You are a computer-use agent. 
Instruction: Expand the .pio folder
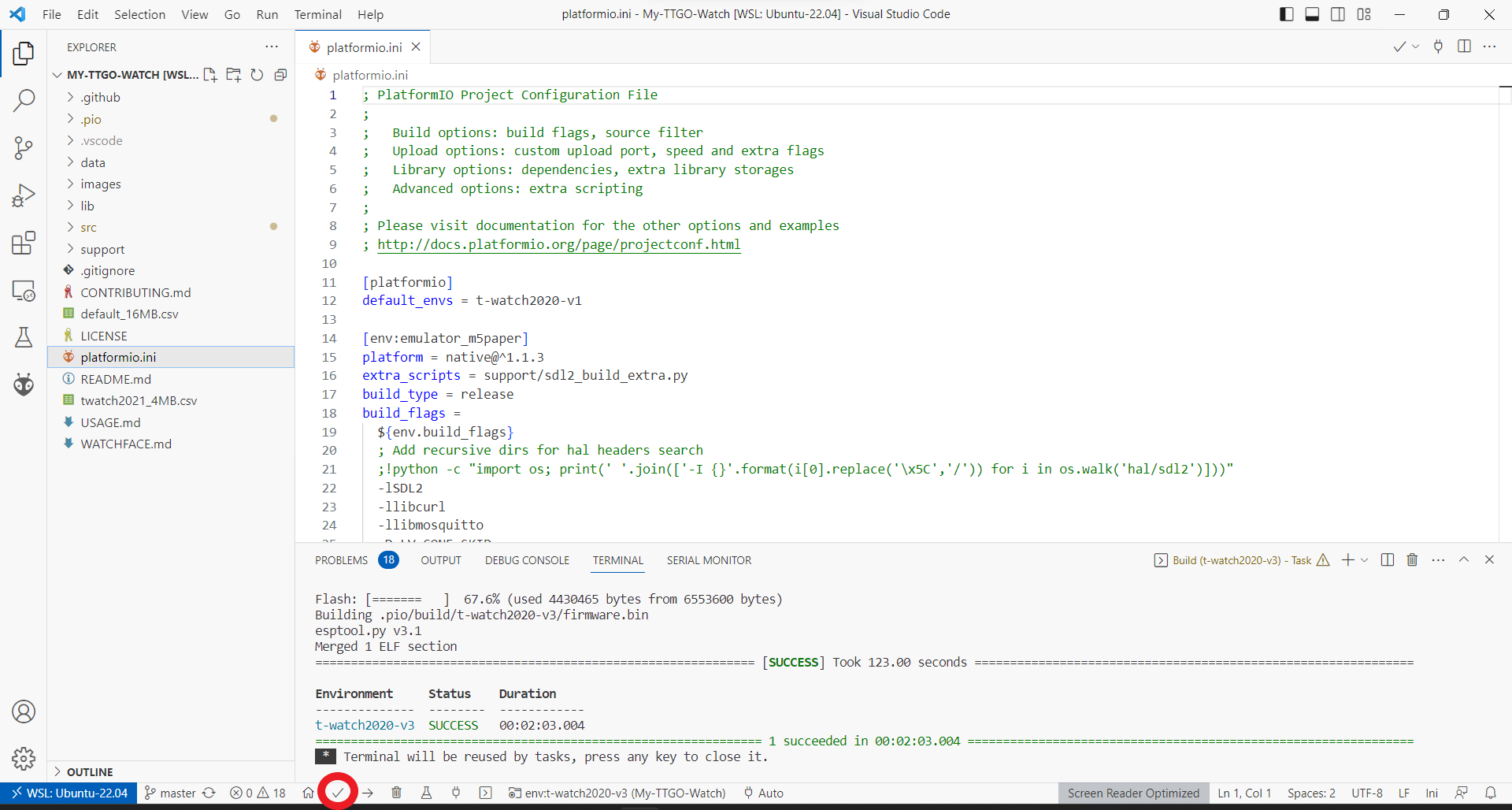pyautogui.click(x=170, y=119)
